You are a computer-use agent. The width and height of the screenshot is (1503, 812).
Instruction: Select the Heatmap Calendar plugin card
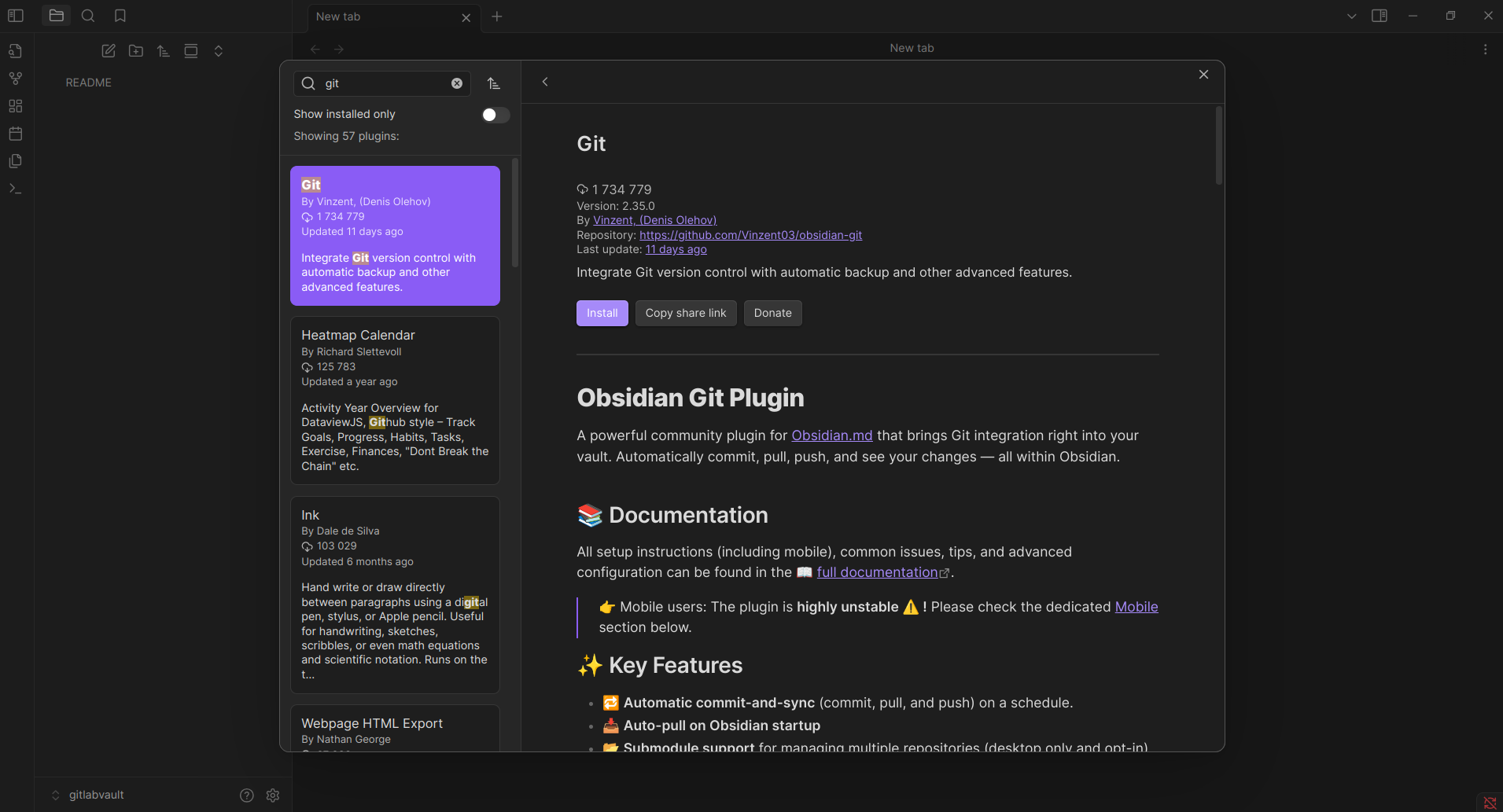tap(395, 401)
